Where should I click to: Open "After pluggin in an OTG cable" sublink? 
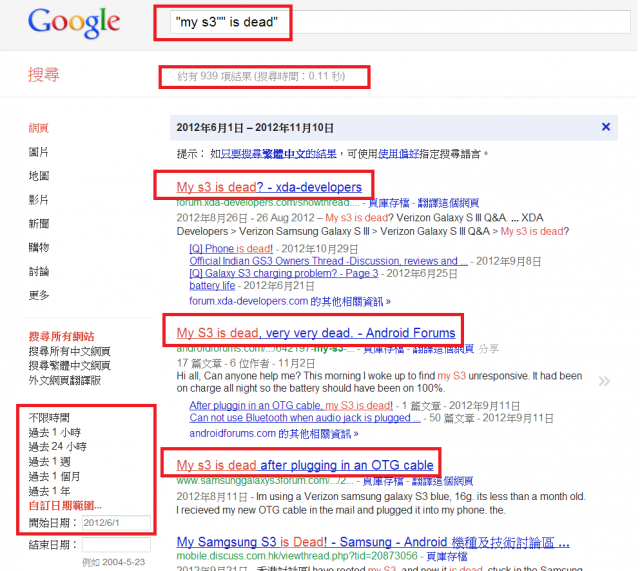click(291, 405)
